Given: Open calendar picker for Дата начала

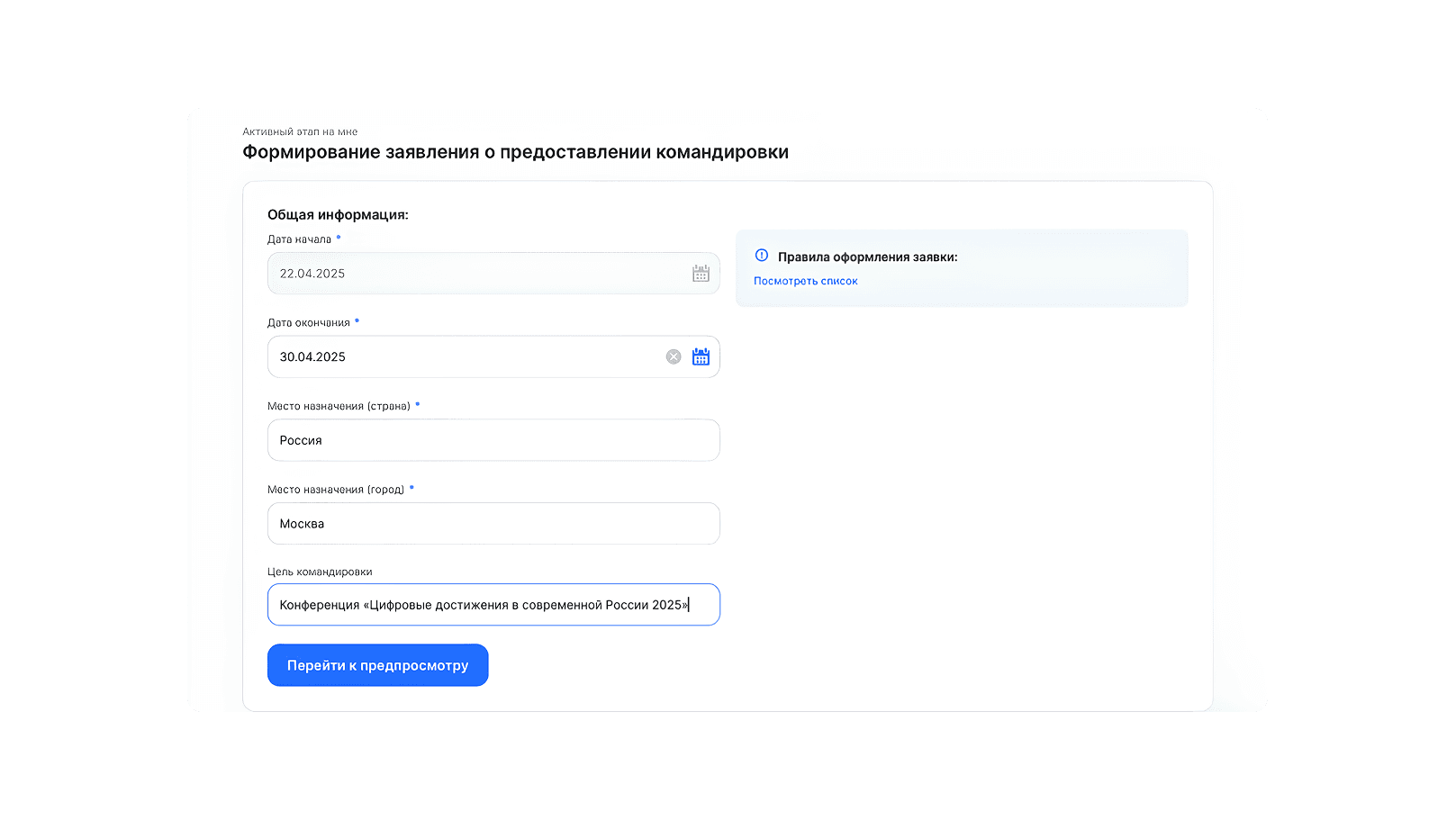Looking at the screenshot, I should click(x=701, y=274).
